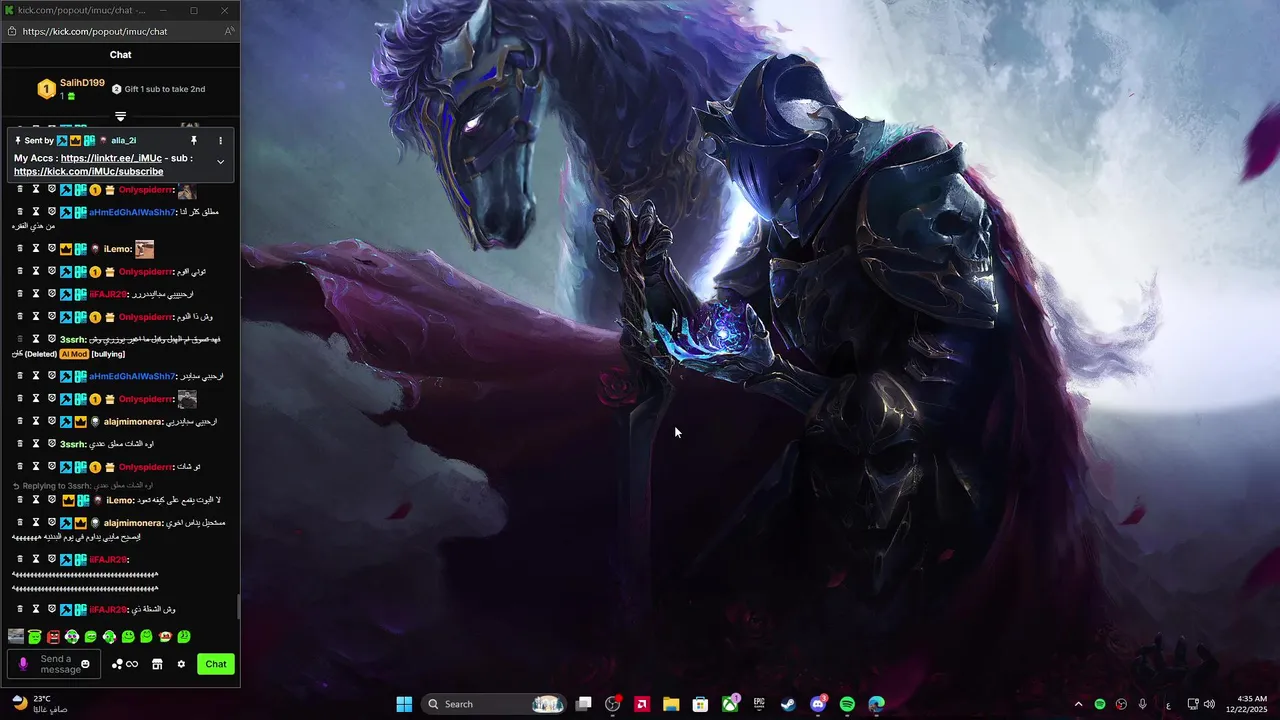Screen dimensions: 1280x720
Task: Select the first image emote in emote row
Action: [16, 636]
